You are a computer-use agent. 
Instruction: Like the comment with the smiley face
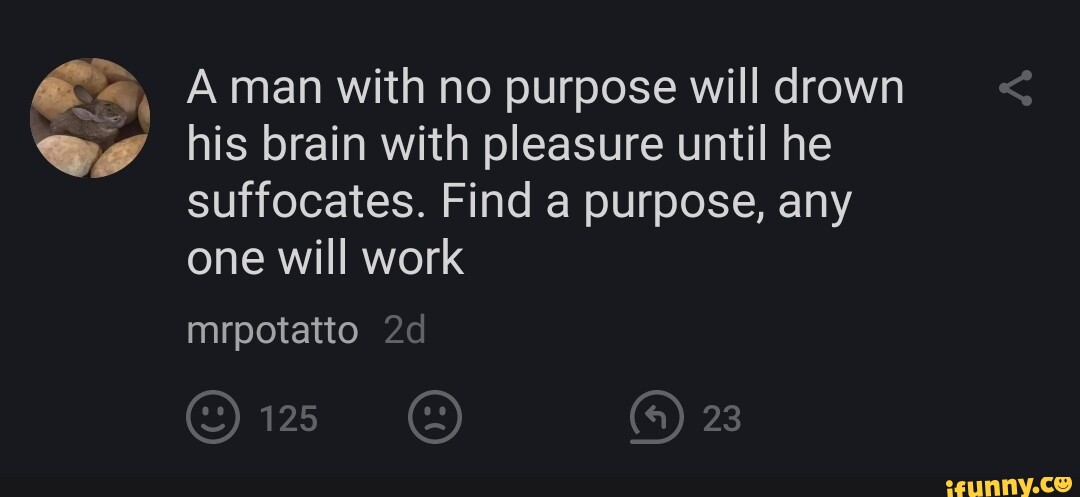click(x=212, y=417)
